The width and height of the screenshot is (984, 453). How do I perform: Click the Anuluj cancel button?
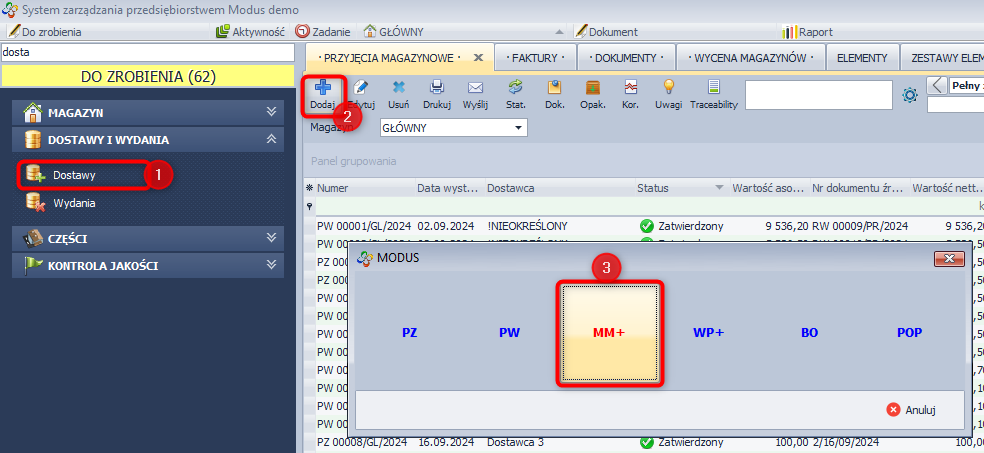click(910, 410)
